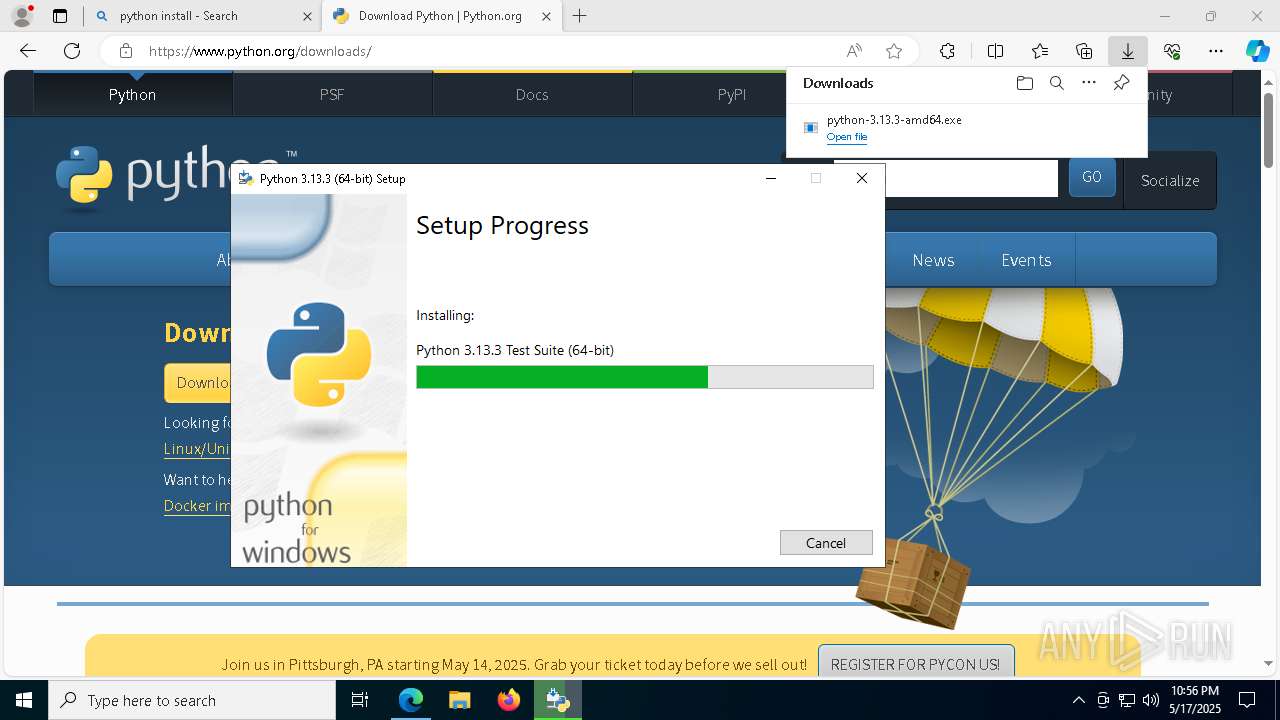Click REGISTER FOR PYCON US! button
The height and width of the screenshot is (720, 1280).
click(915, 664)
